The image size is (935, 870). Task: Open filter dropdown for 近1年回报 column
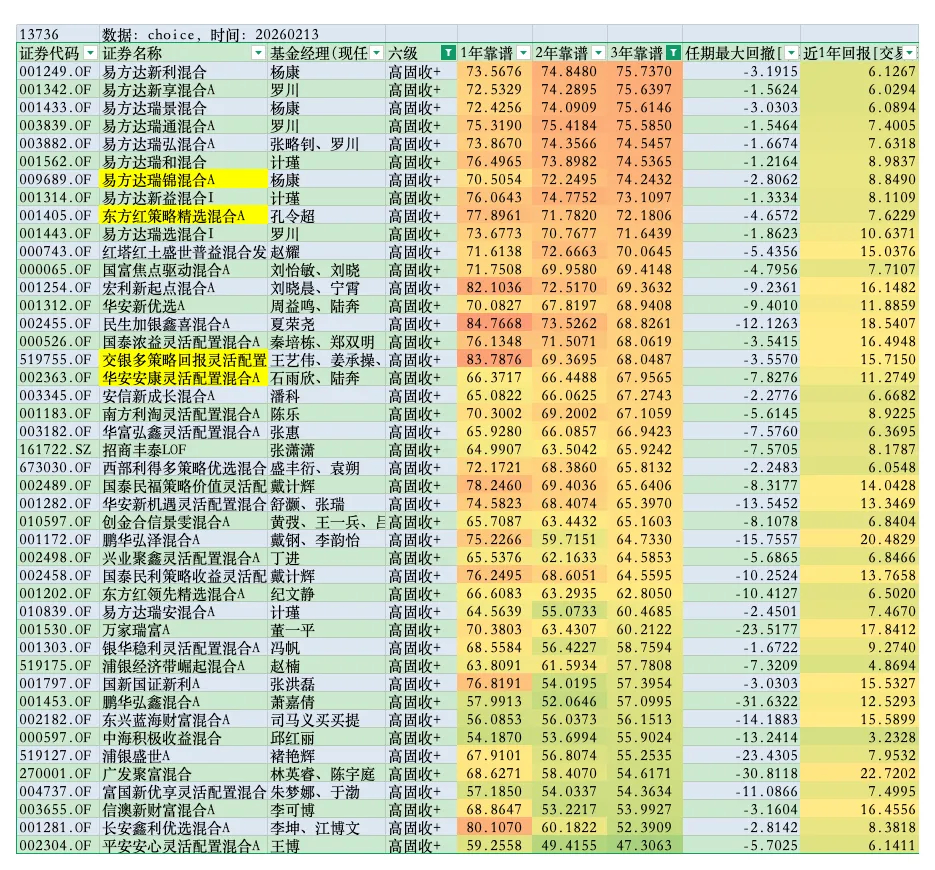click(910, 53)
